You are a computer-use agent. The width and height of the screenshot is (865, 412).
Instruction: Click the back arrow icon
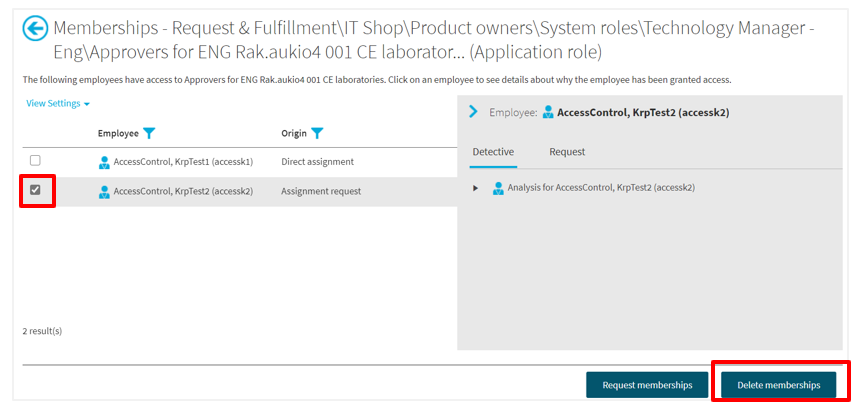click(35, 29)
